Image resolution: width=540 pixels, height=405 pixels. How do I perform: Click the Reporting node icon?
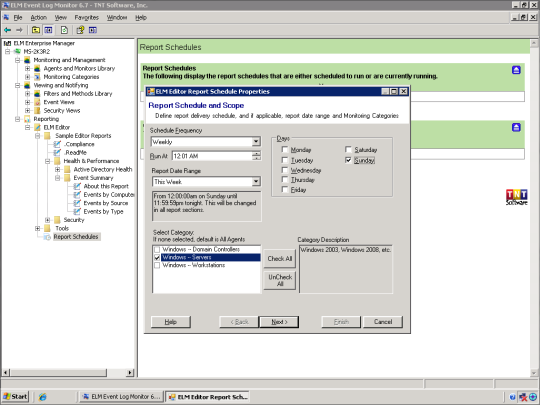27,119
